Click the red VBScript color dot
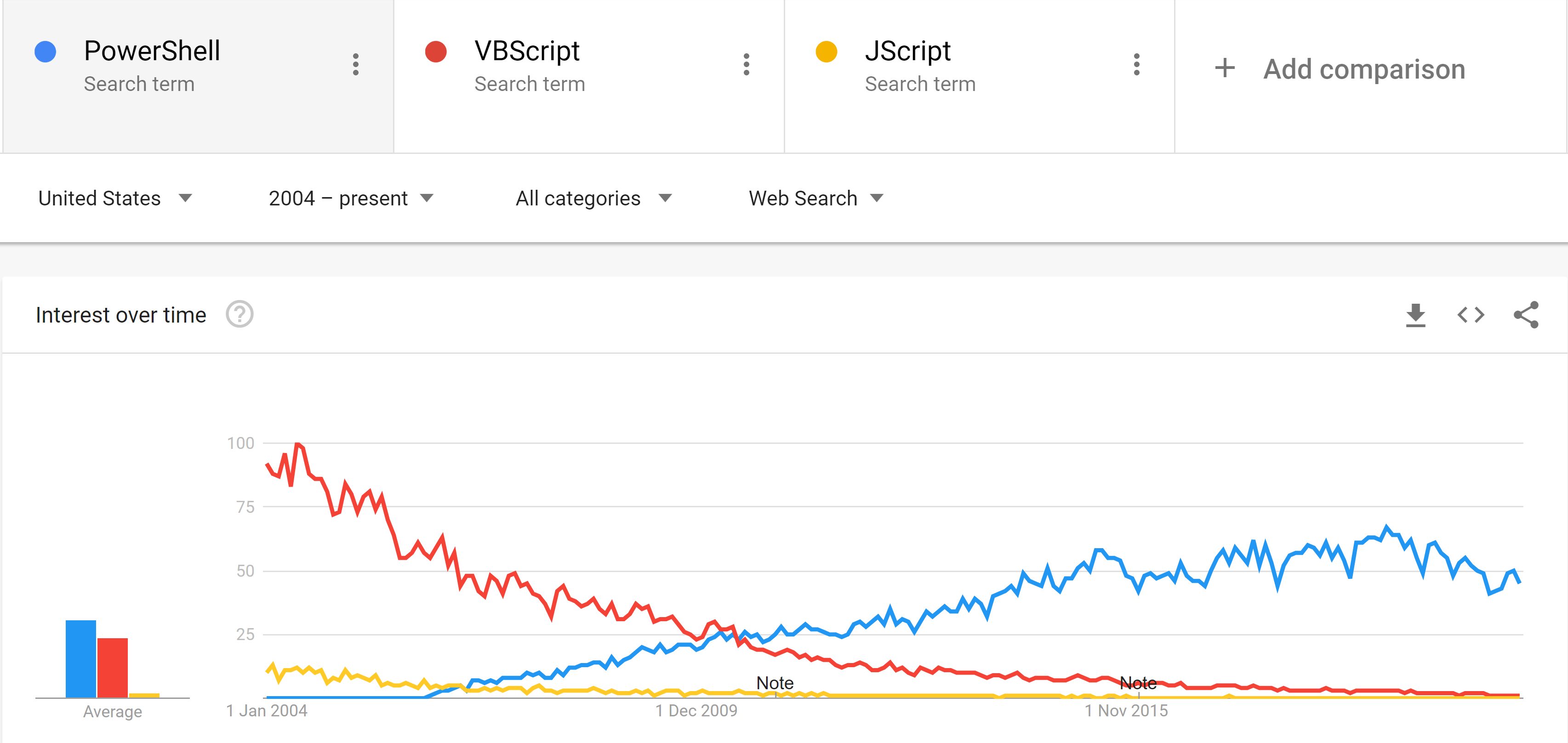This screenshot has height=743, width=1568. coord(436,52)
